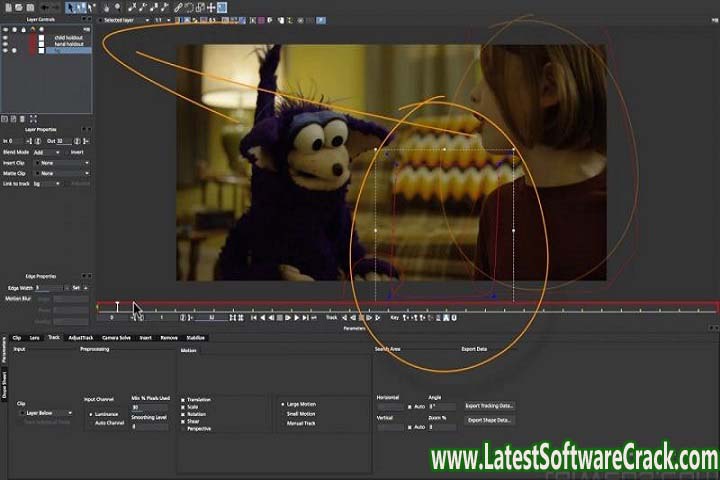Click Track Forward button
The height and width of the screenshot is (480, 720).
377,318
